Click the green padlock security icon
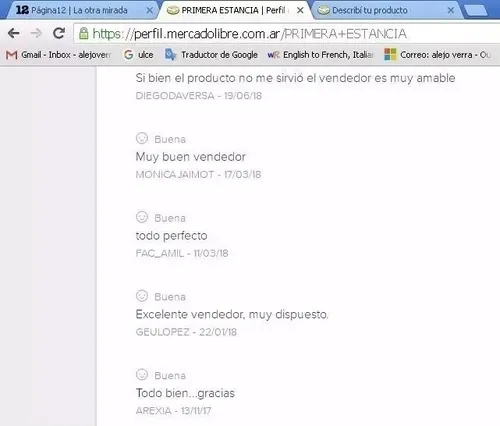Viewport: 500px width, 426px height. [x=83, y=33]
